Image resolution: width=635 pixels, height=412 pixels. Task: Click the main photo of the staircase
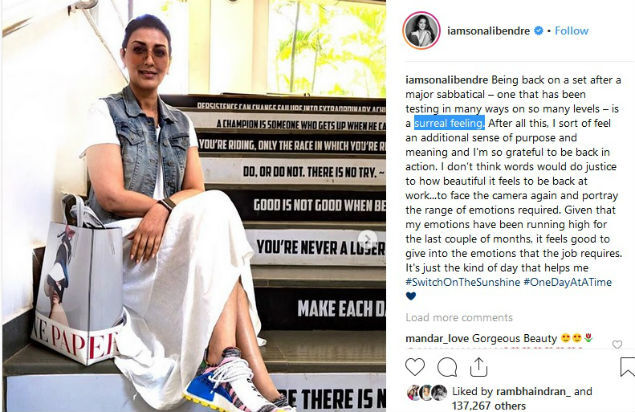(194, 206)
